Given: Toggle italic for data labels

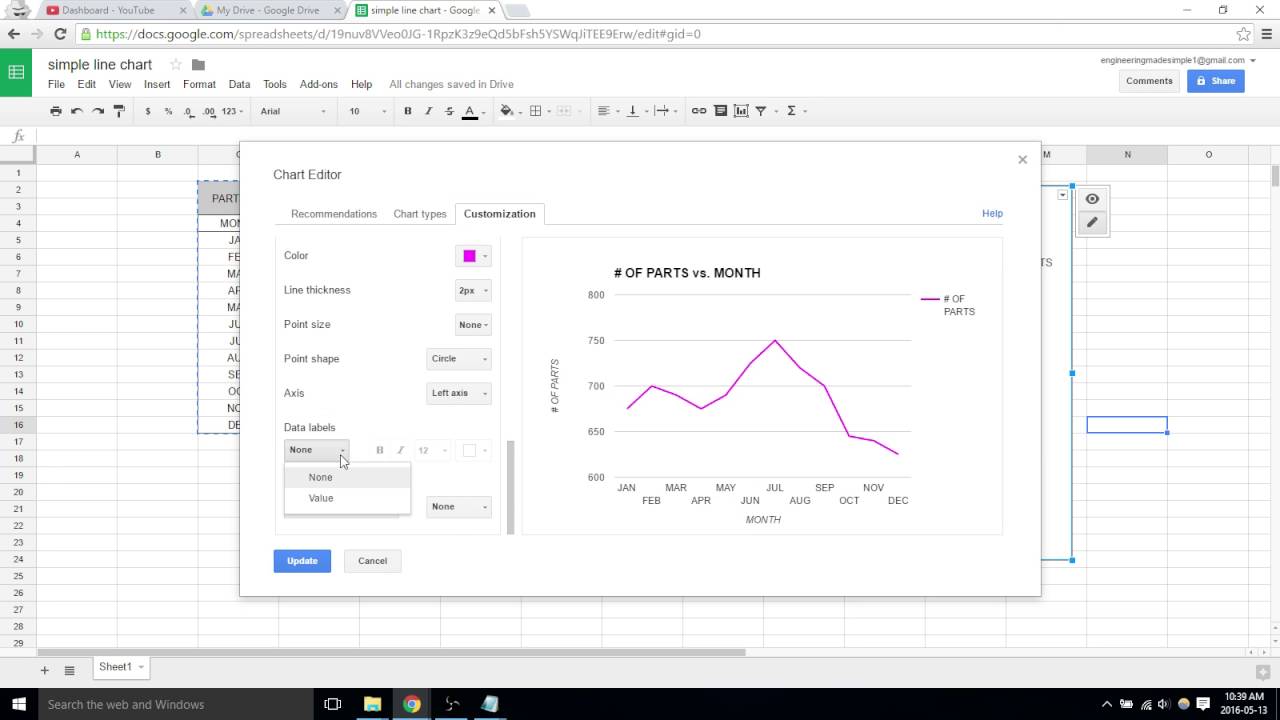Looking at the screenshot, I should point(400,450).
